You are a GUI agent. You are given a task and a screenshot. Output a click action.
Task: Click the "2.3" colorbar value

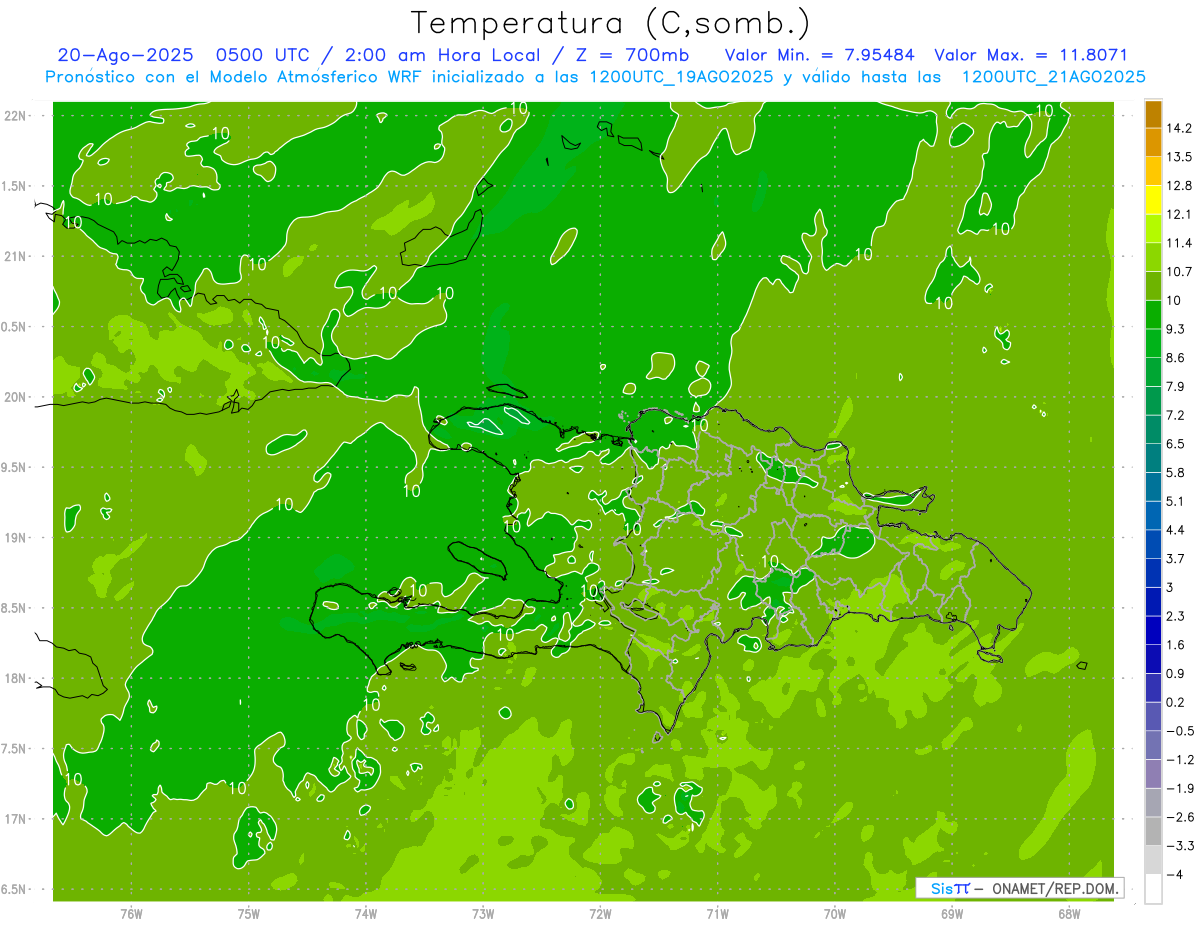1175,616
